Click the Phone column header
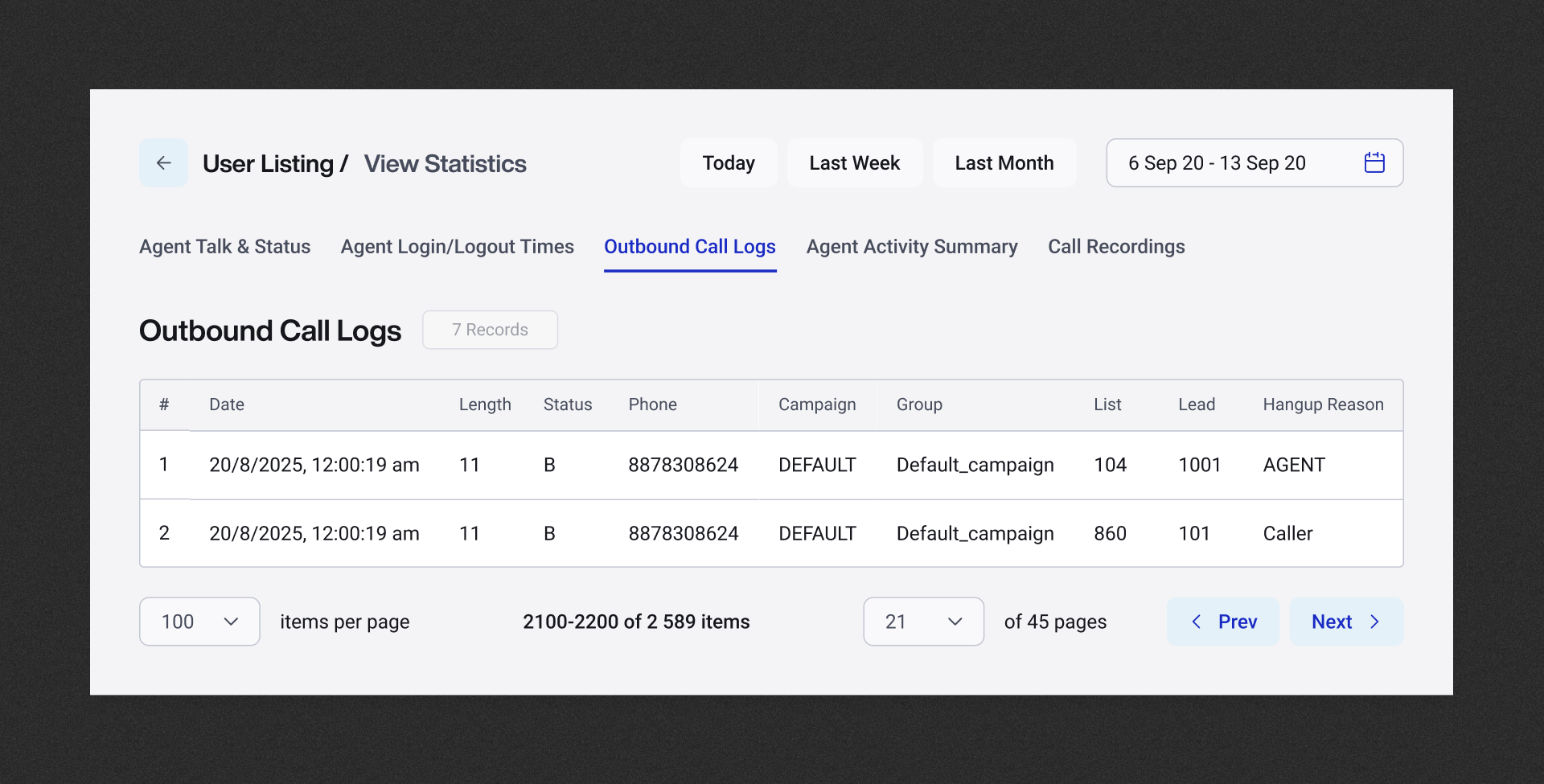Screen dimensions: 1544x784 [652, 404]
